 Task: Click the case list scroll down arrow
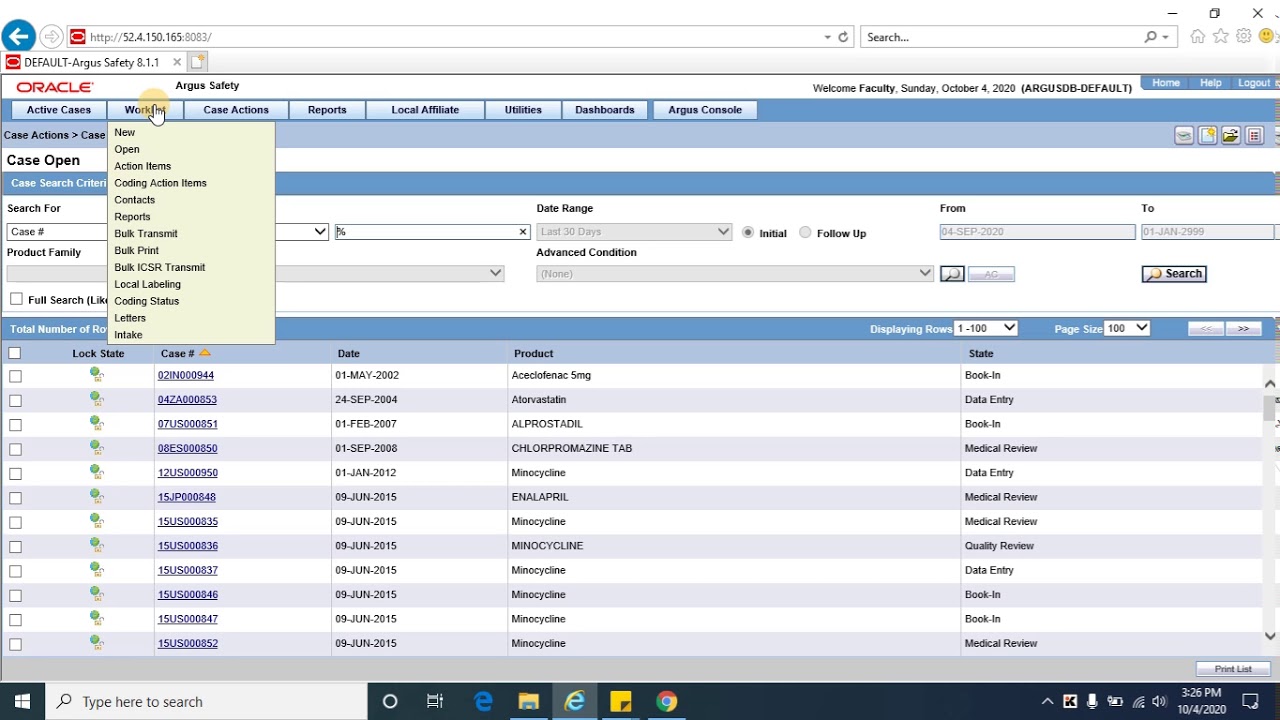pos(1270,636)
